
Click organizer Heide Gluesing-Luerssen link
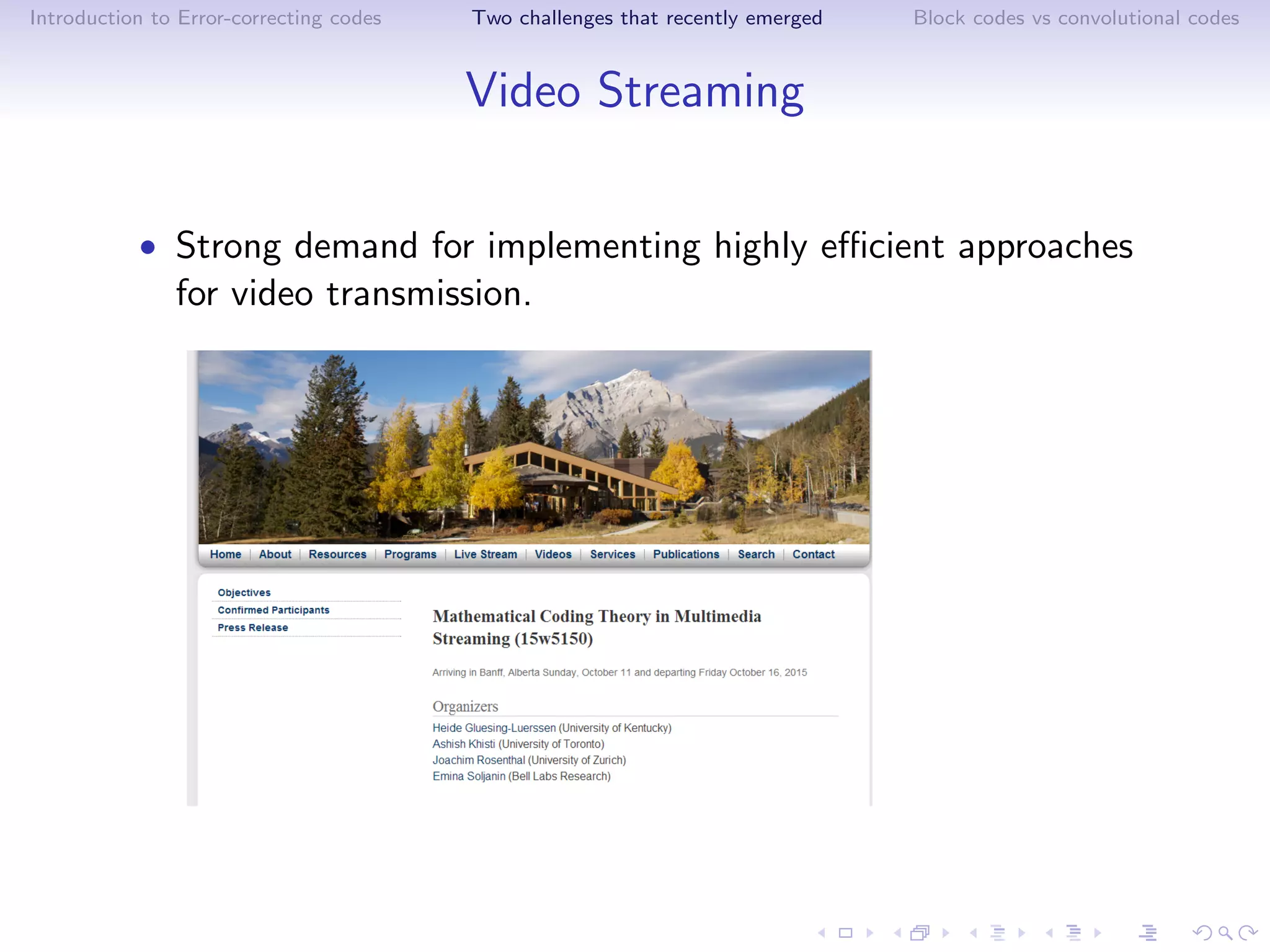(x=494, y=728)
